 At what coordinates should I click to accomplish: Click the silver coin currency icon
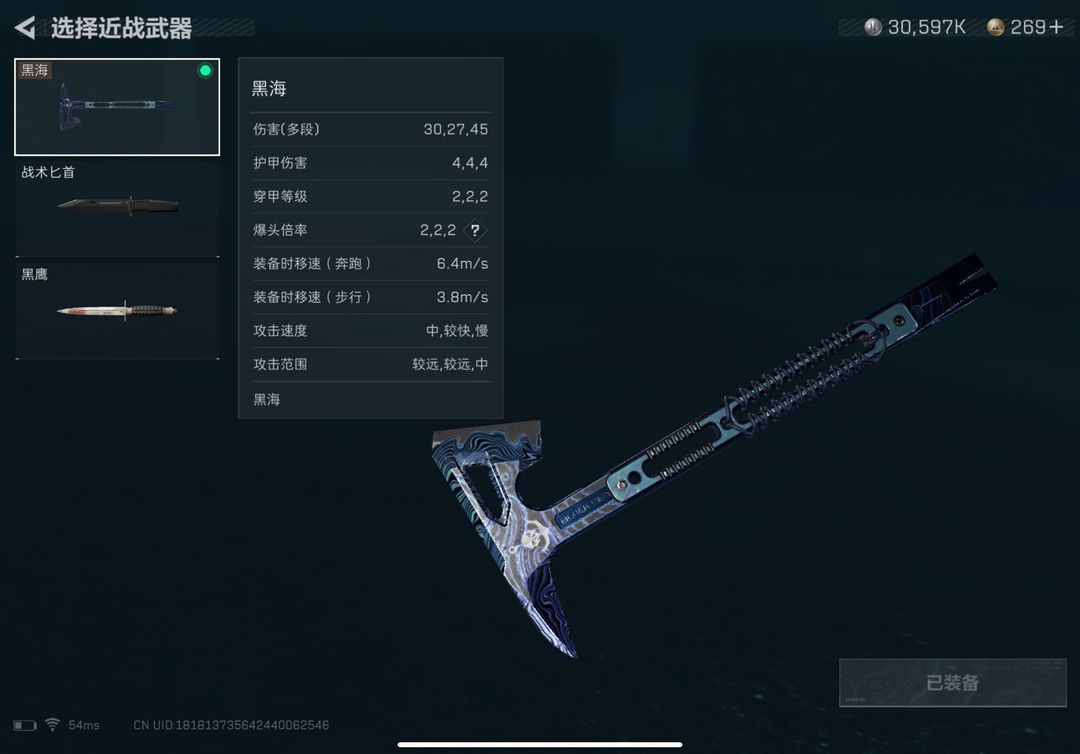coord(873,27)
